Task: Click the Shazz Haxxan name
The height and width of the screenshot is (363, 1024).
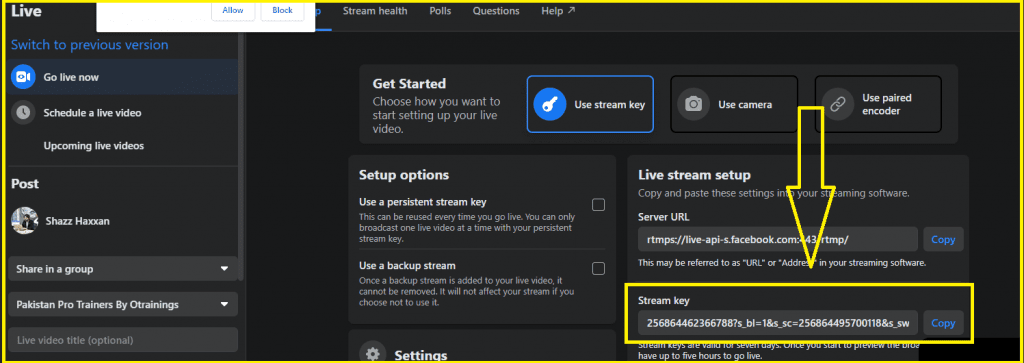Action: point(77,221)
